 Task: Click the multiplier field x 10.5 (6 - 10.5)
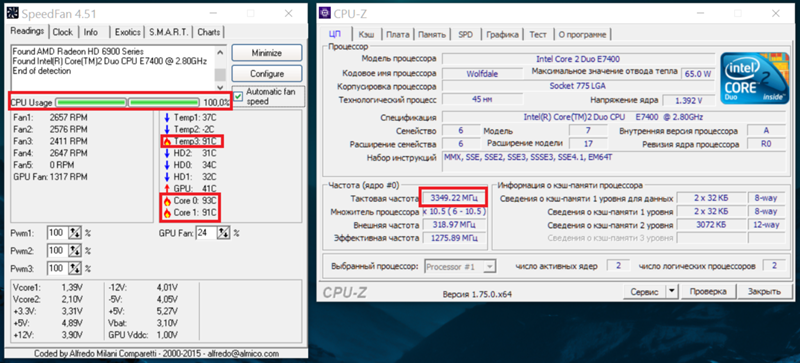(x=454, y=211)
